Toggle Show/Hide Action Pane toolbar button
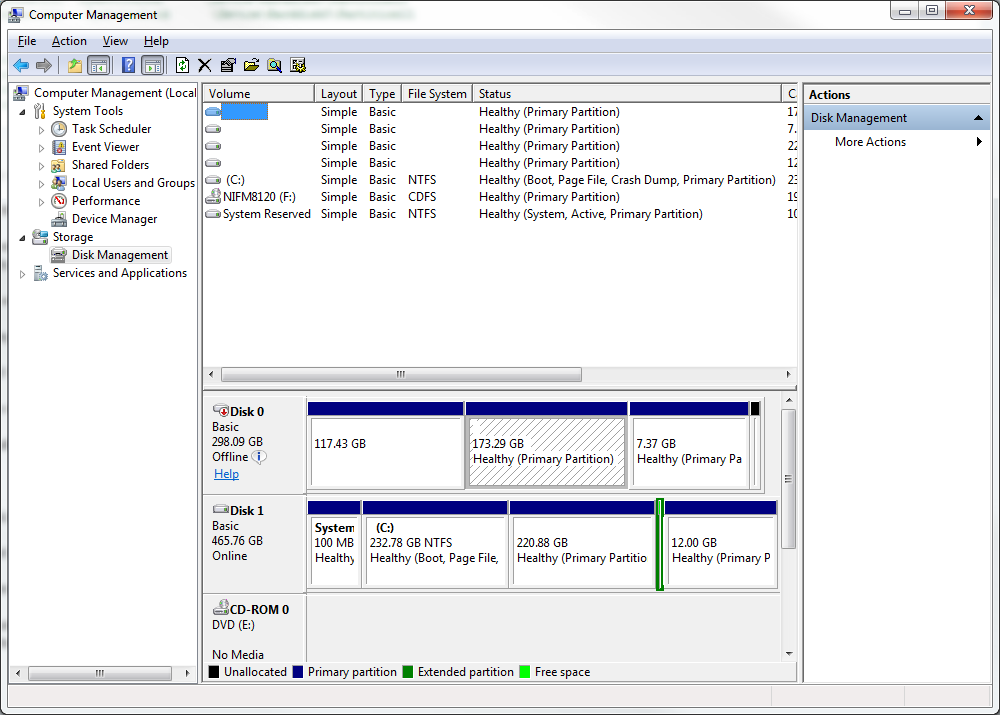This screenshot has width=1001, height=715. (x=152, y=65)
